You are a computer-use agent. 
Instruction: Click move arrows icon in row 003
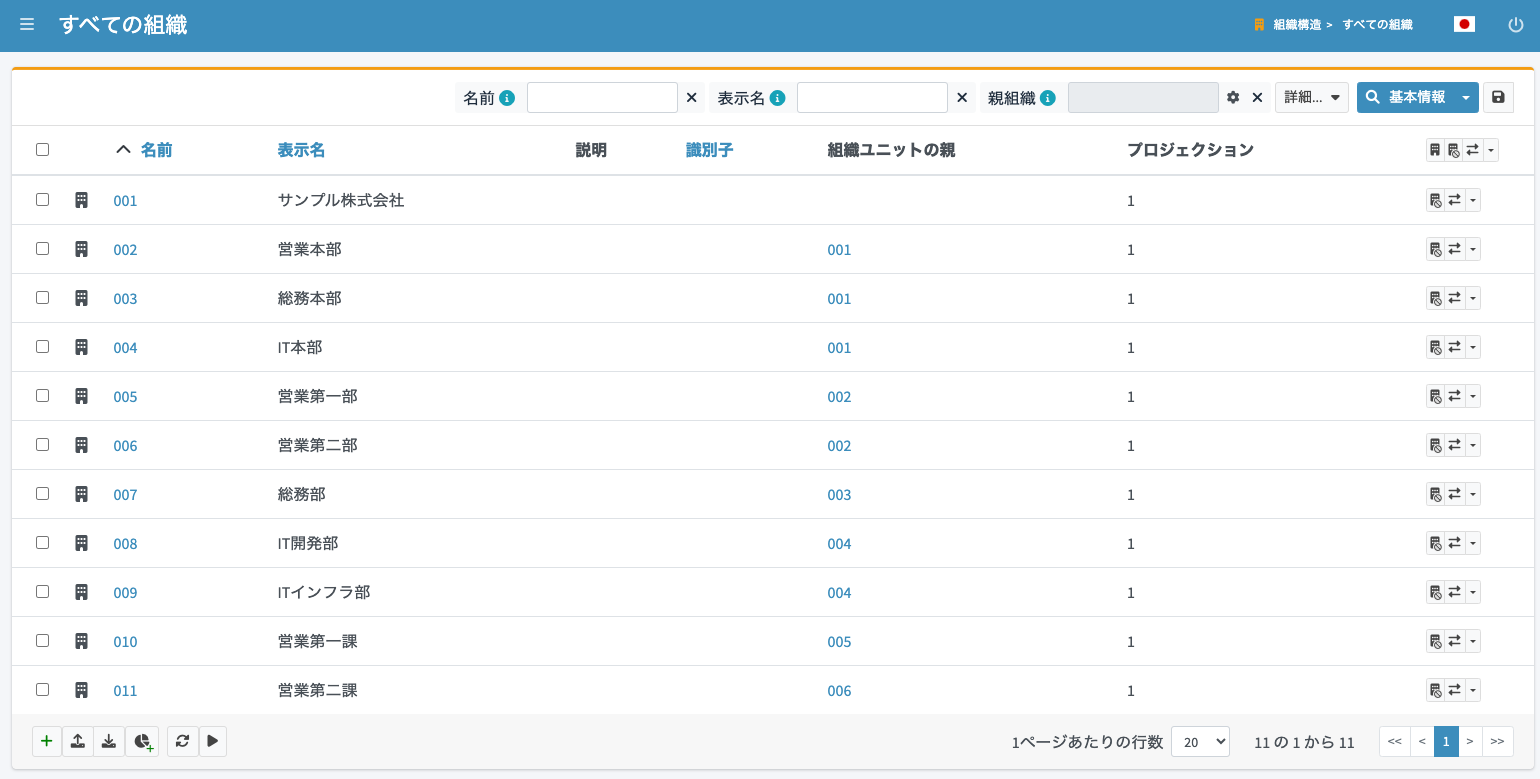(x=1454, y=298)
